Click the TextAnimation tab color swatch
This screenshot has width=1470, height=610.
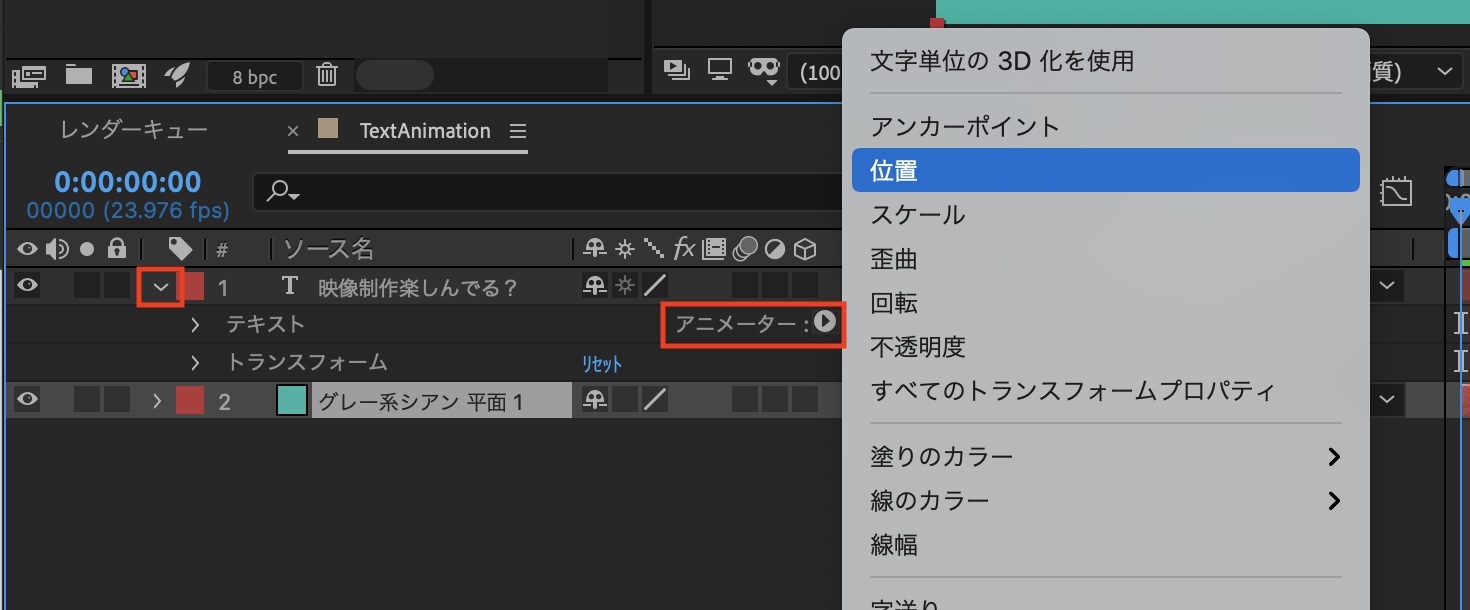pyautogui.click(x=328, y=129)
